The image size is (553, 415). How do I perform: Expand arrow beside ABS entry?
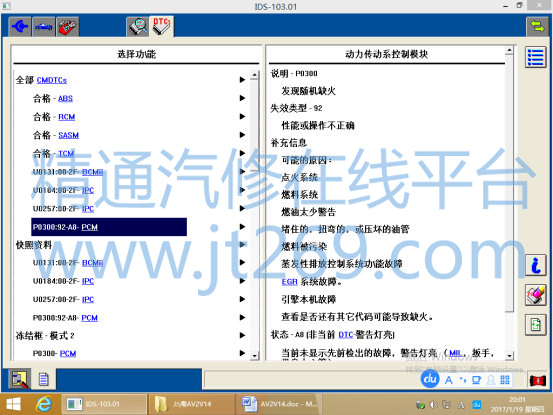click(242, 98)
